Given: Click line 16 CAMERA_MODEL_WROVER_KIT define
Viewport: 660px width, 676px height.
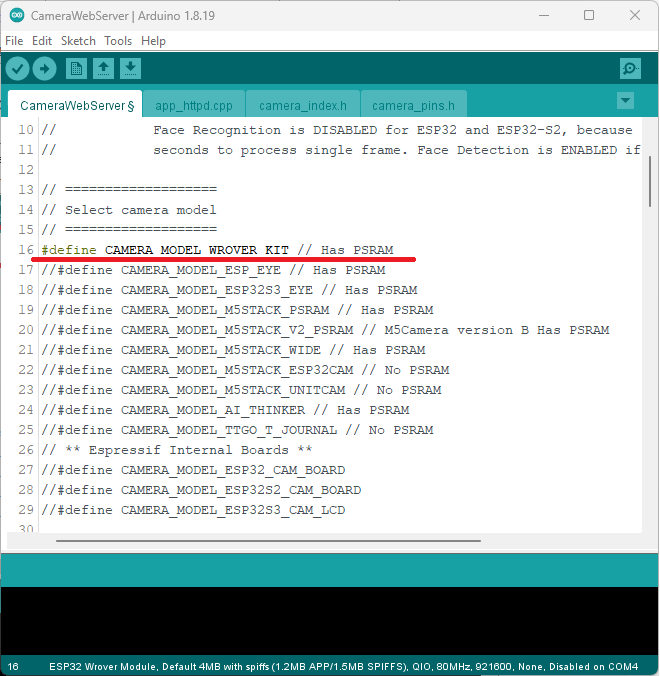Looking at the screenshot, I should coord(217,250).
